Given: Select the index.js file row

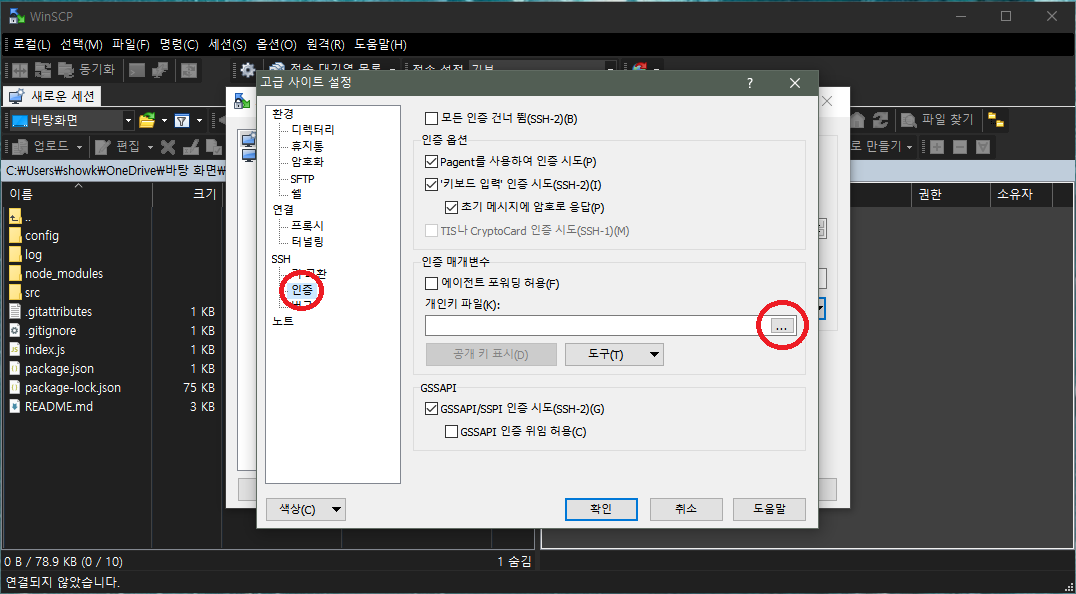Looking at the screenshot, I should [113, 350].
